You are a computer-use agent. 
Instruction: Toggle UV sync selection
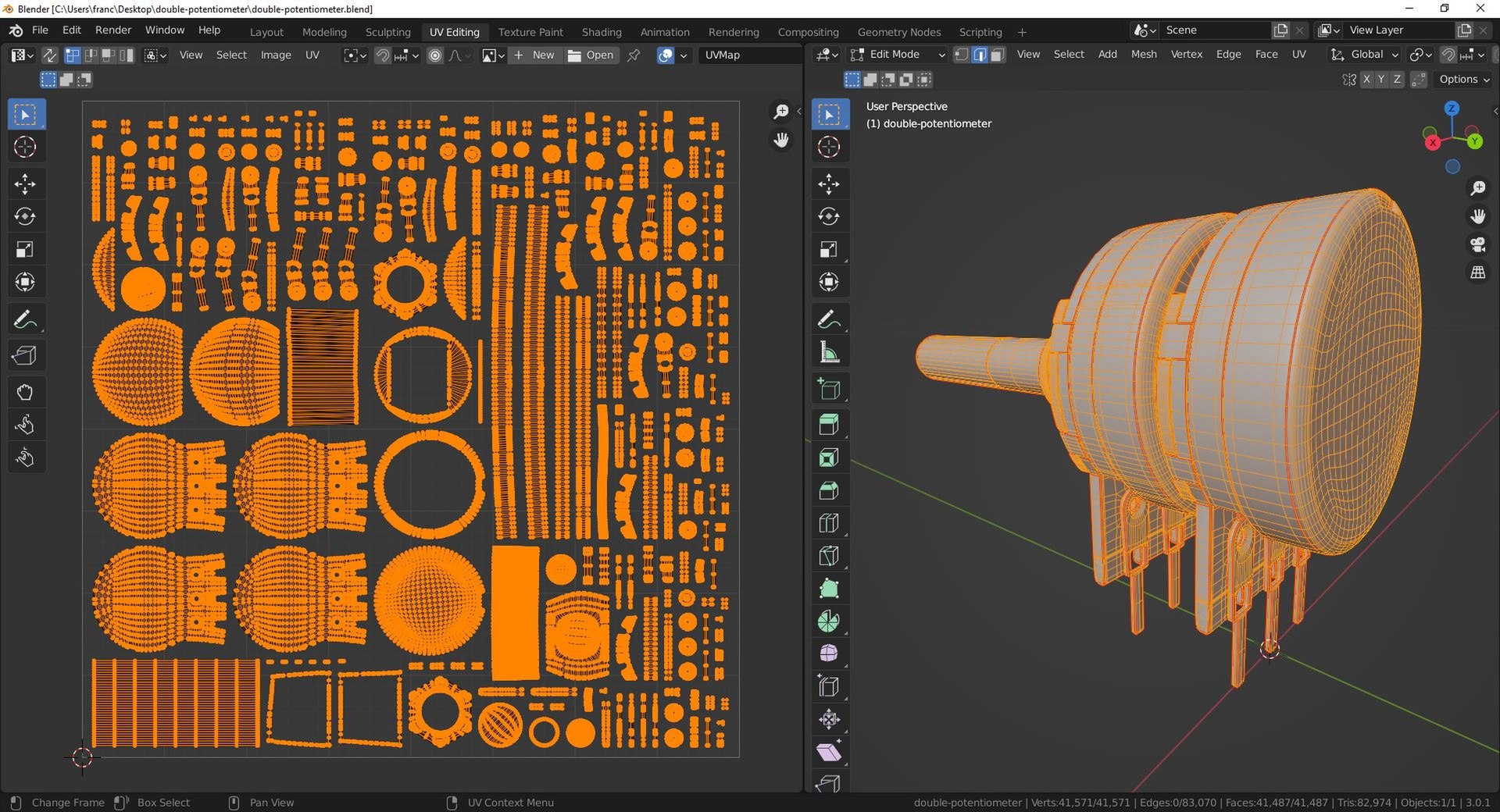[x=49, y=55]
